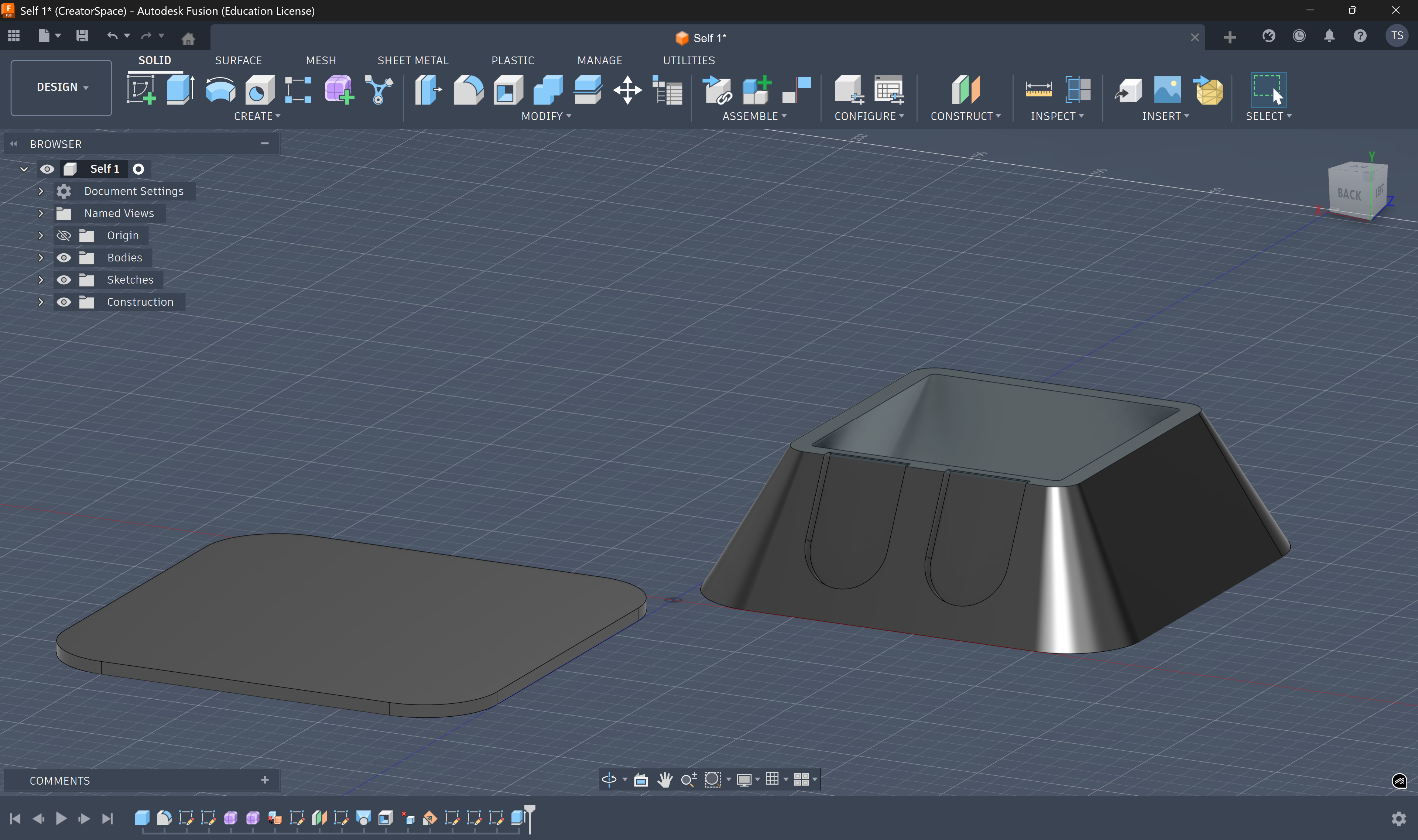Open the Help menu
Screen dimensions: 1418x840
click(x=1360, y=36)
